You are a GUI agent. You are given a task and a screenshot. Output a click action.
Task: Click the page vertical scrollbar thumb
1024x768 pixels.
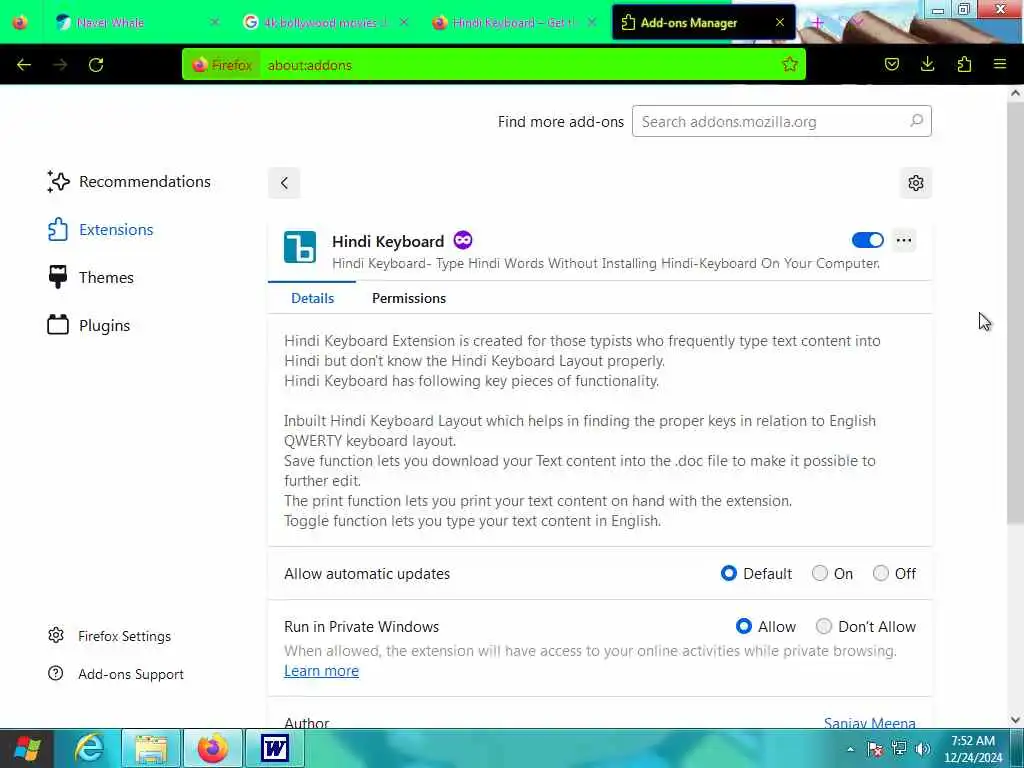pyautogui.click(x=1015, y=312)
